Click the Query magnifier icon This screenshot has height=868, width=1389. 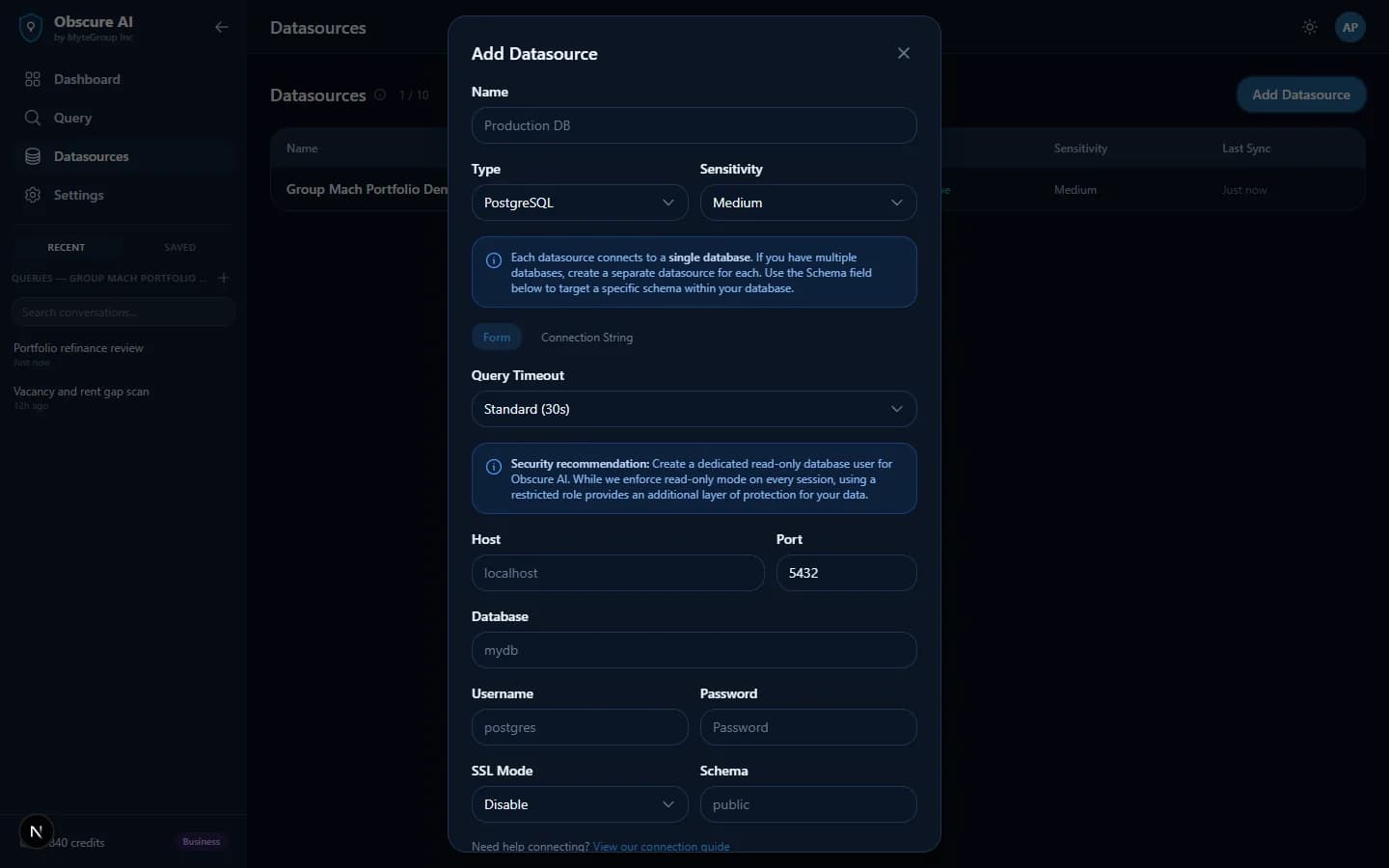tap(33, 118)
